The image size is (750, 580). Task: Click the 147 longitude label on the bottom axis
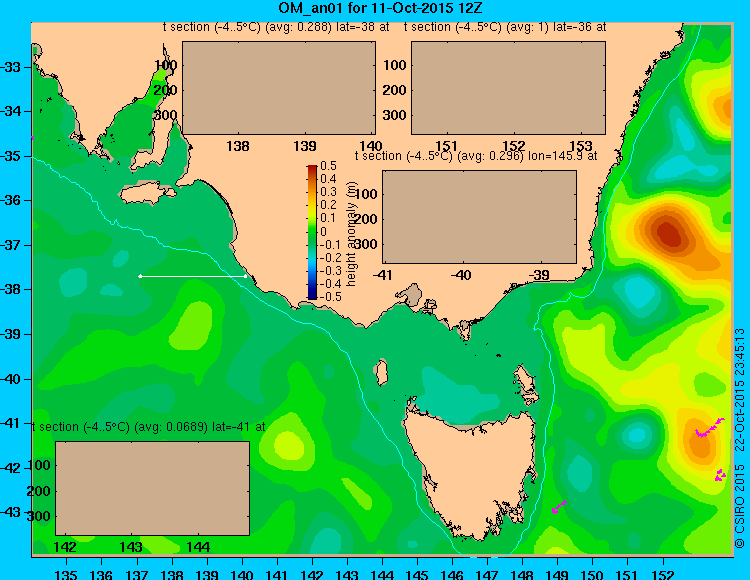[x=487, y=574]
